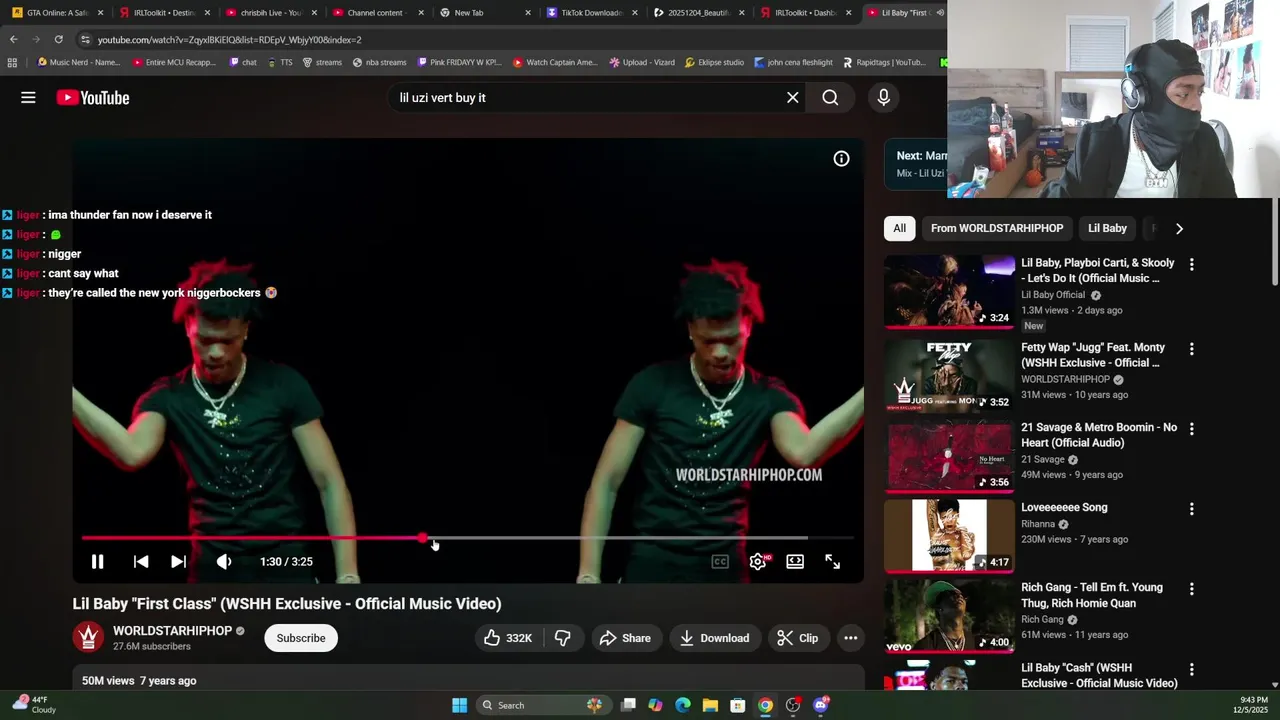
Task: Open options for 'Loveeeeeee Song'
Action: coord(1191,508)
